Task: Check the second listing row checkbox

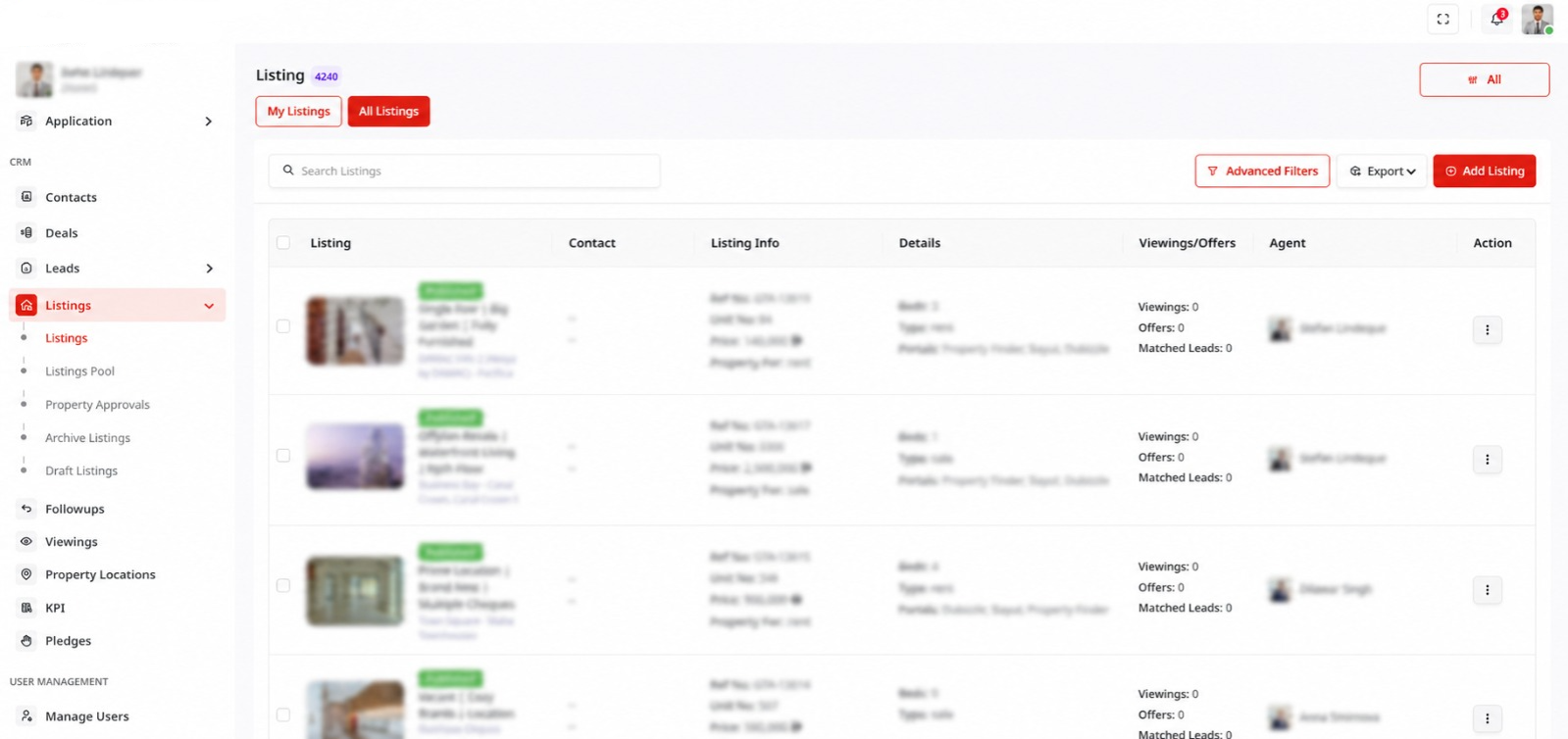Action: pos(283,456)
